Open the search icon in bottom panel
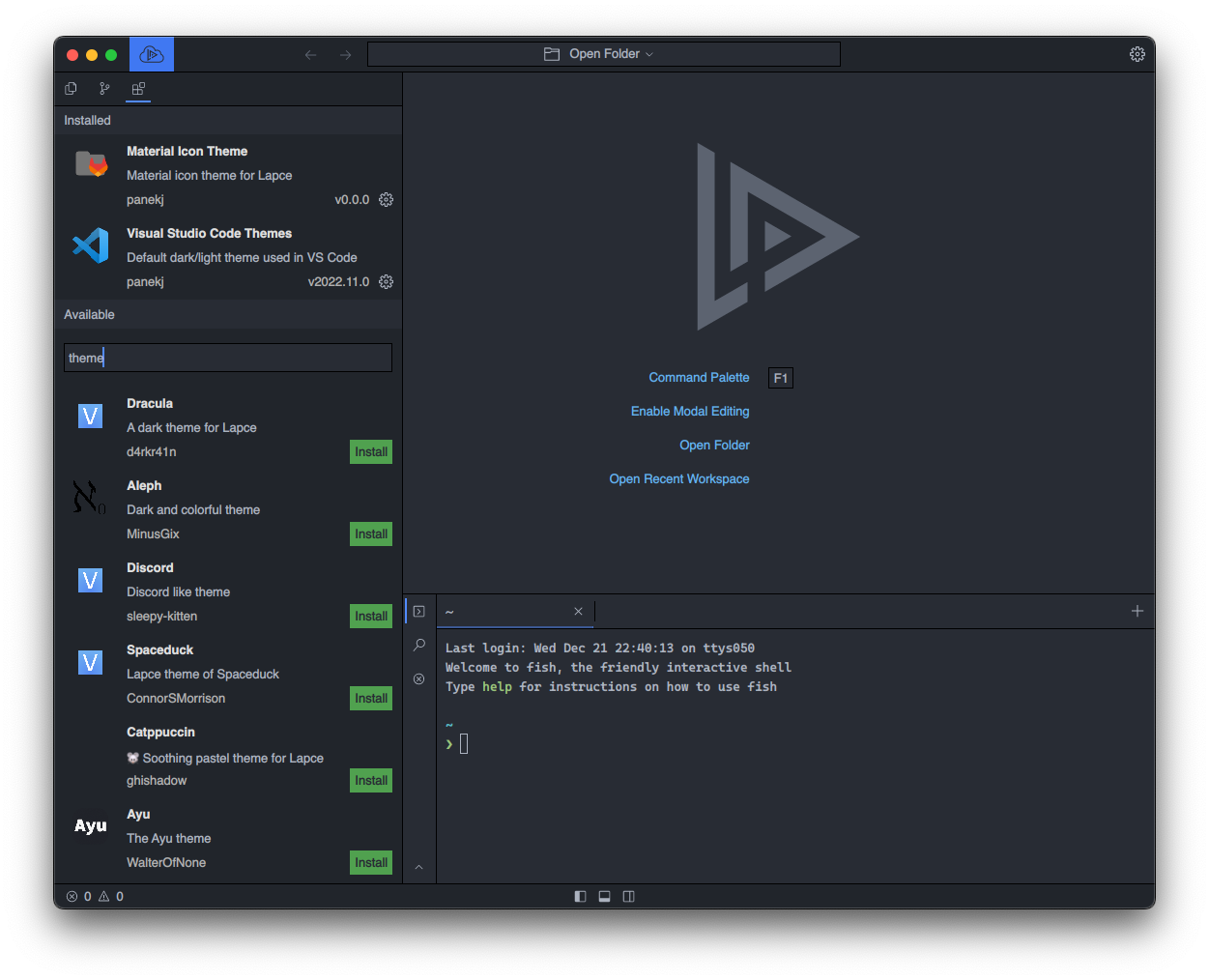Viewport: 1209px width, 980px height. (419, 645)
